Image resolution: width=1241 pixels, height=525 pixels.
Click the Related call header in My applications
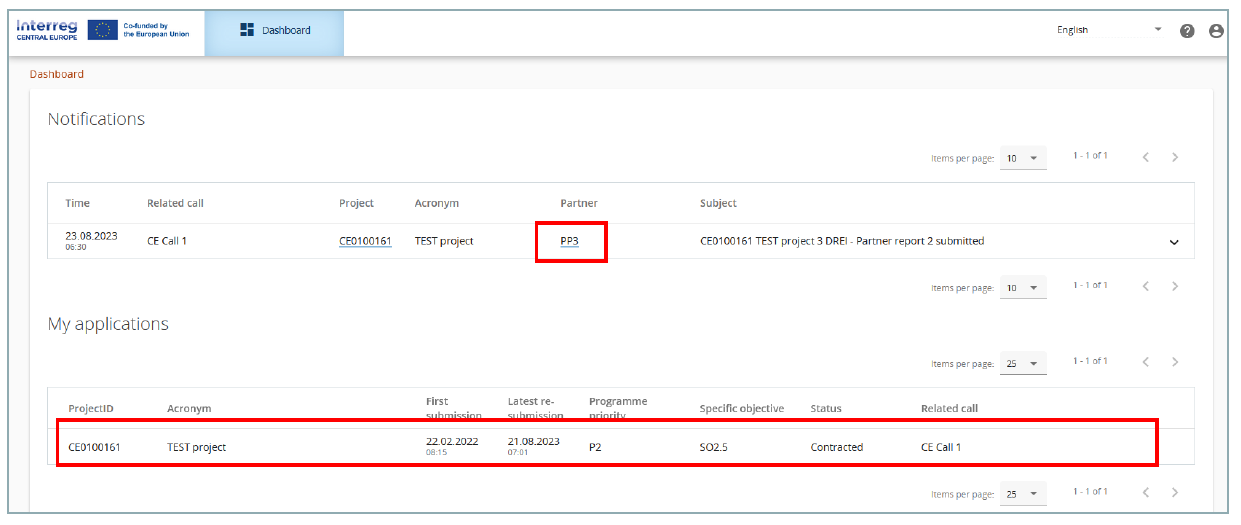(949, 408)
